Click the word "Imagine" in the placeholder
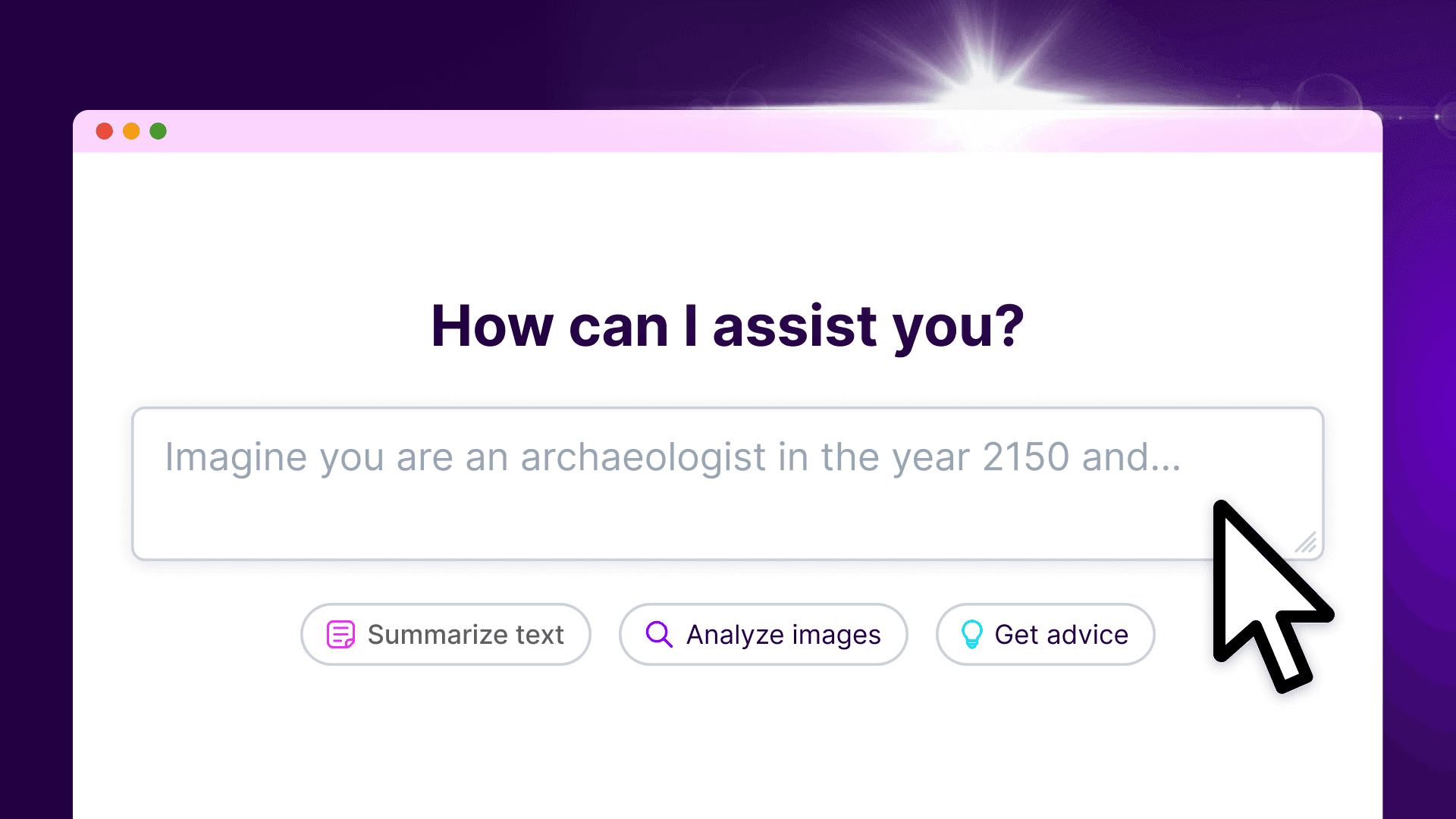1456x819 pixels. click(x=236, y=457)
